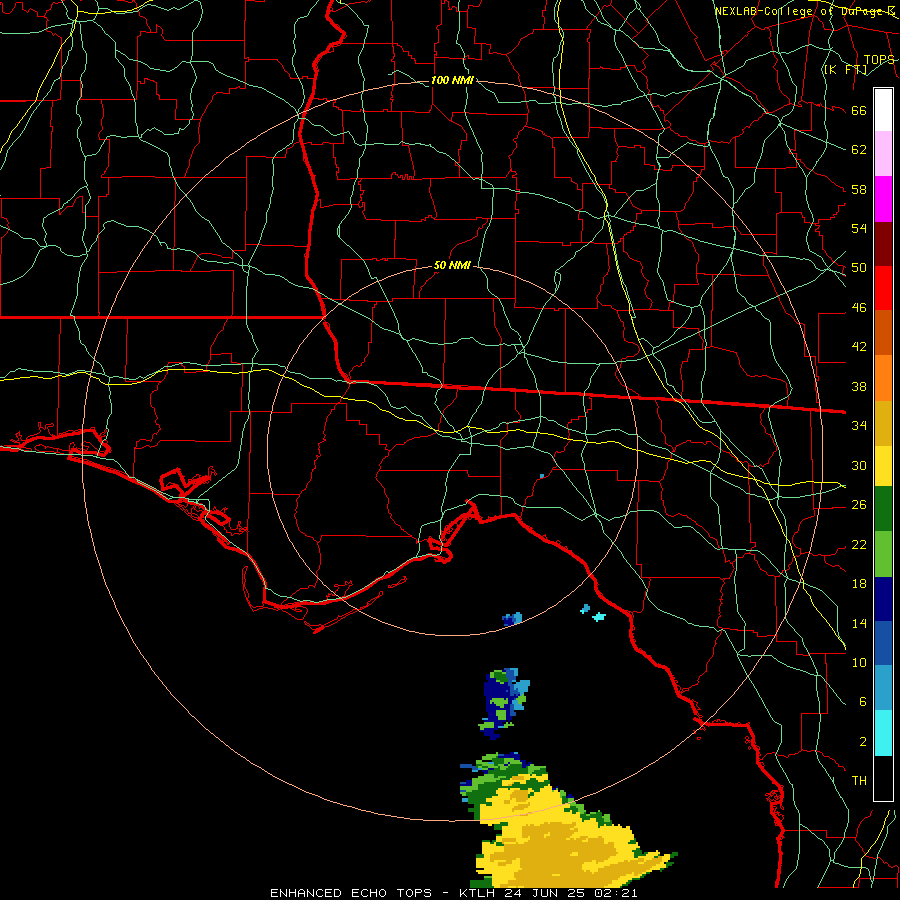900x900 pixels.
Task: Click the light pink 62 K FT legend swatch
Action: (883, 153)
